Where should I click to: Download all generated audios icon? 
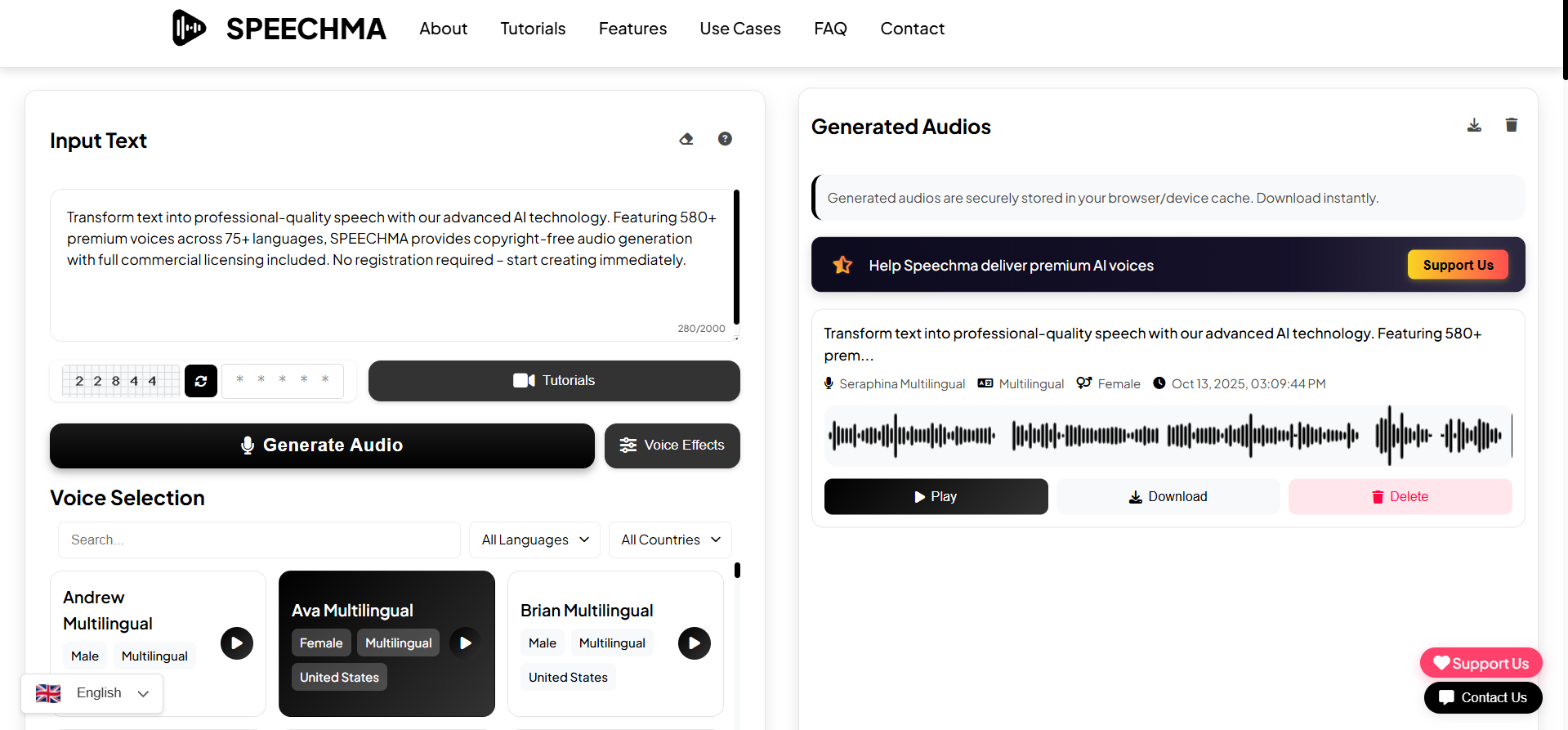click(1474, 125)
